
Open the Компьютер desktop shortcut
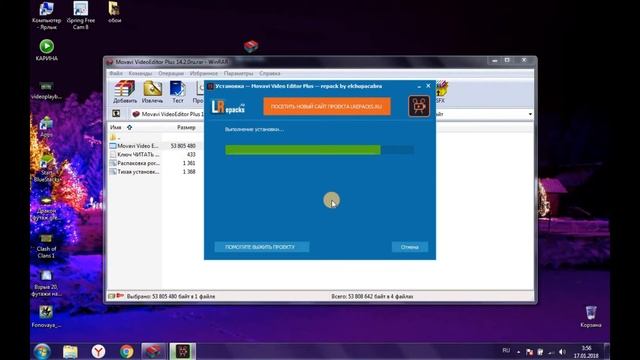[x=46, y=16]
